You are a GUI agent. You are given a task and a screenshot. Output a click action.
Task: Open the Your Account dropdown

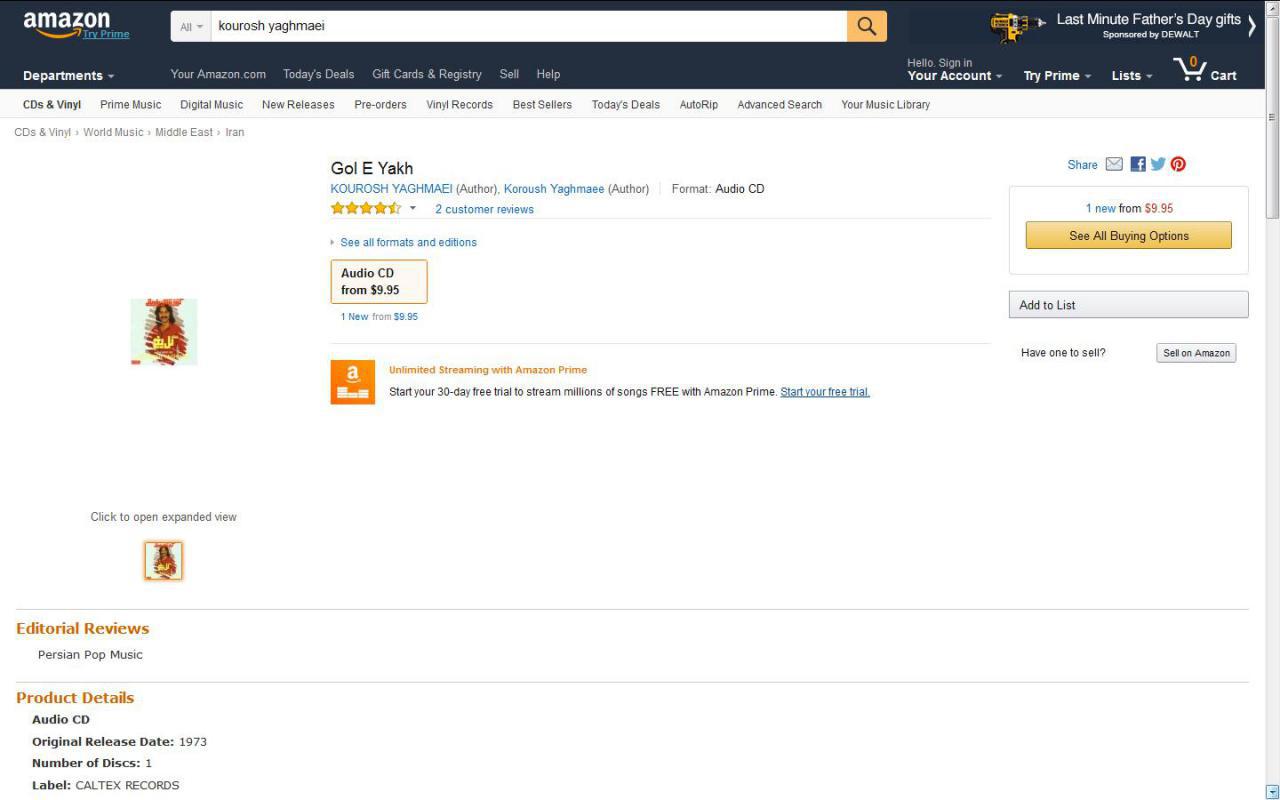point(955,69)
